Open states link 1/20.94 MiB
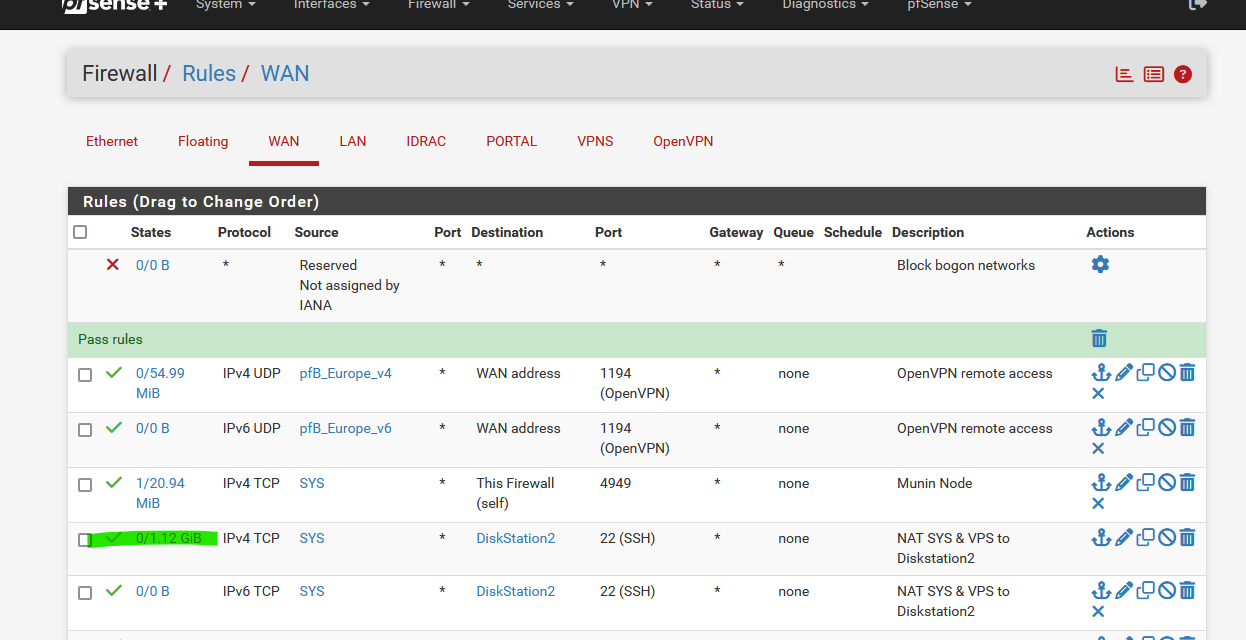Image resolution: width=1246 pixels, height=640 pixels. [x=160, y=493]
